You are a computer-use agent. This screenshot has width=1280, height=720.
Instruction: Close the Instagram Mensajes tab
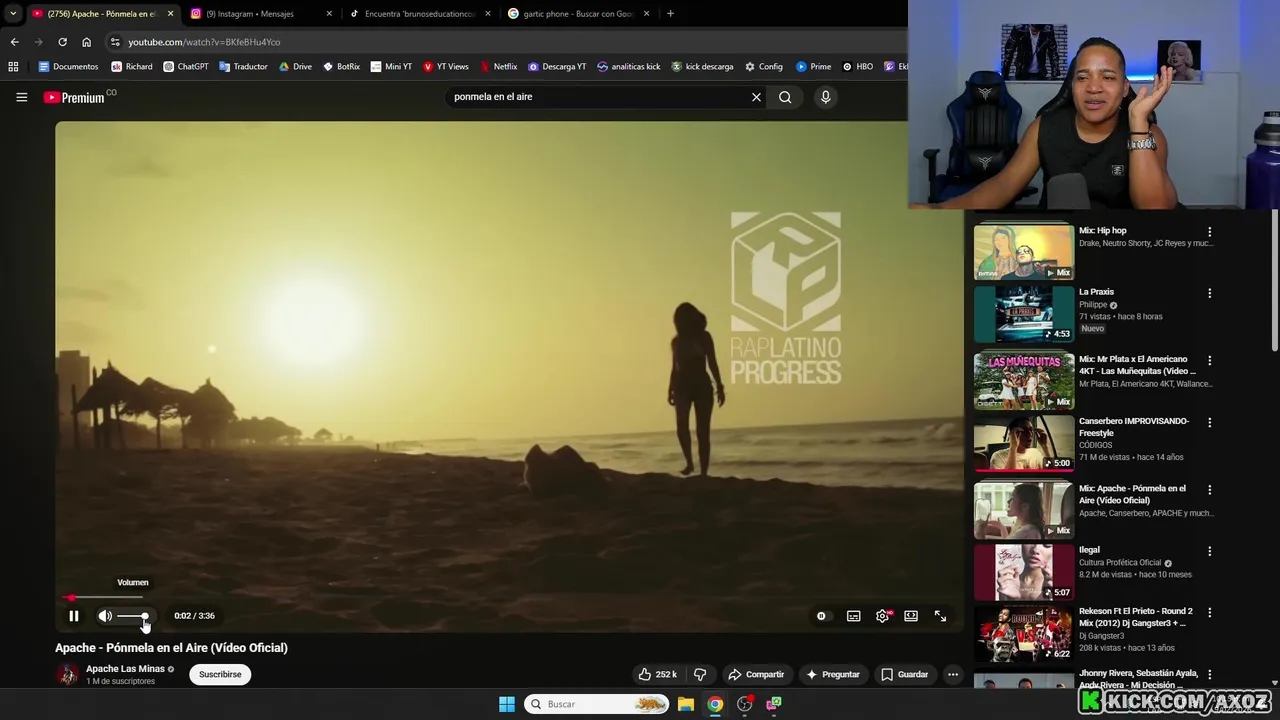[x=329, y=14]
